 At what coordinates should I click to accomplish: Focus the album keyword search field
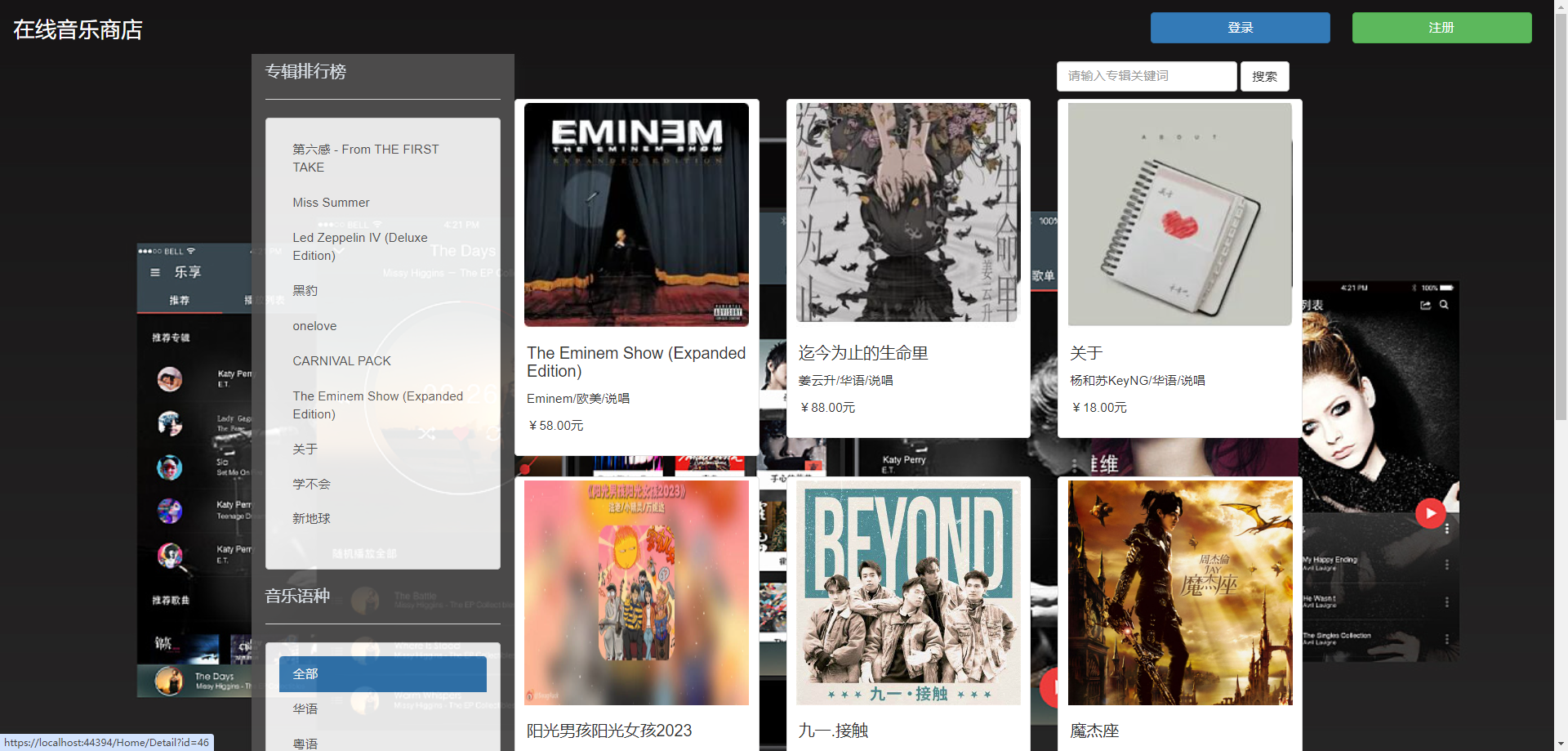1146,76
